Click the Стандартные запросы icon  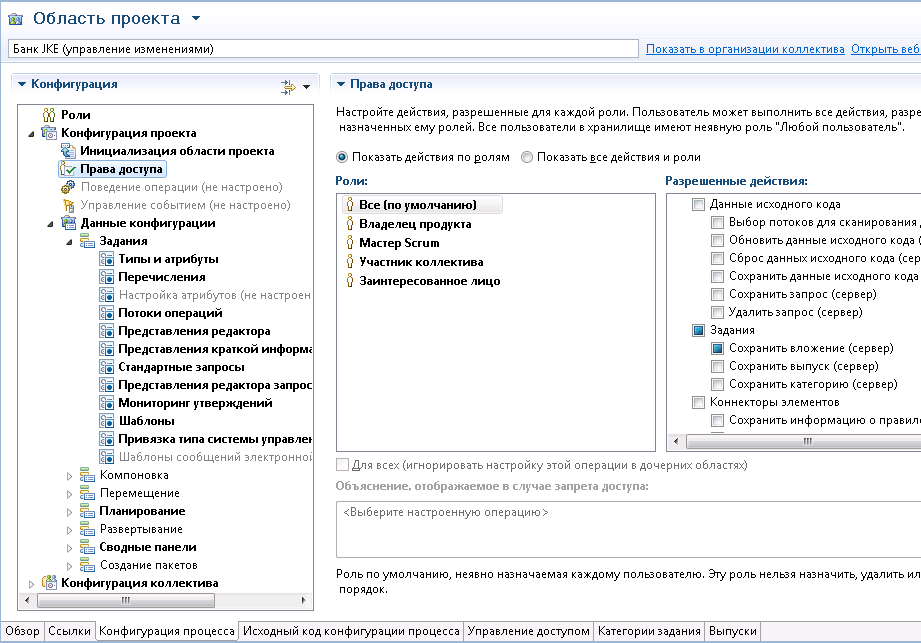(107, 367)
